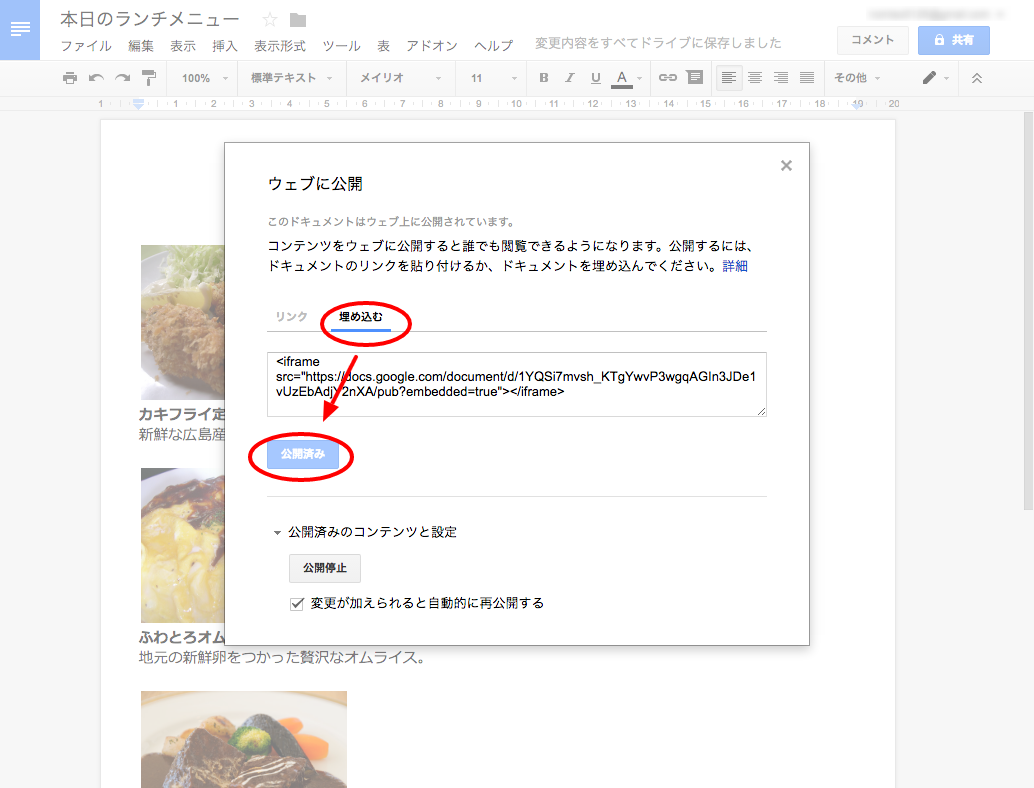Click the Google Docs home icon
Image resolution: width=1034 pixels, height=788 pixels.
pyautogui.click(x=20, y=30)
